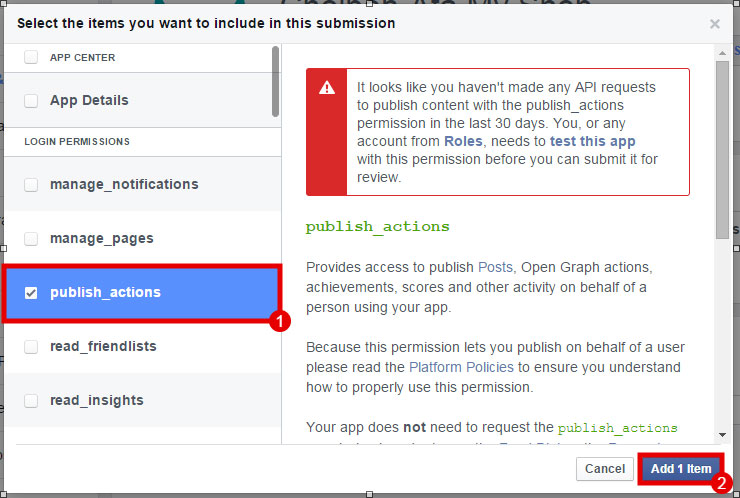Open the Platform Policies link
Viewport: 740px width, 498px height.
pyautogui.click(x=461, y=367)
